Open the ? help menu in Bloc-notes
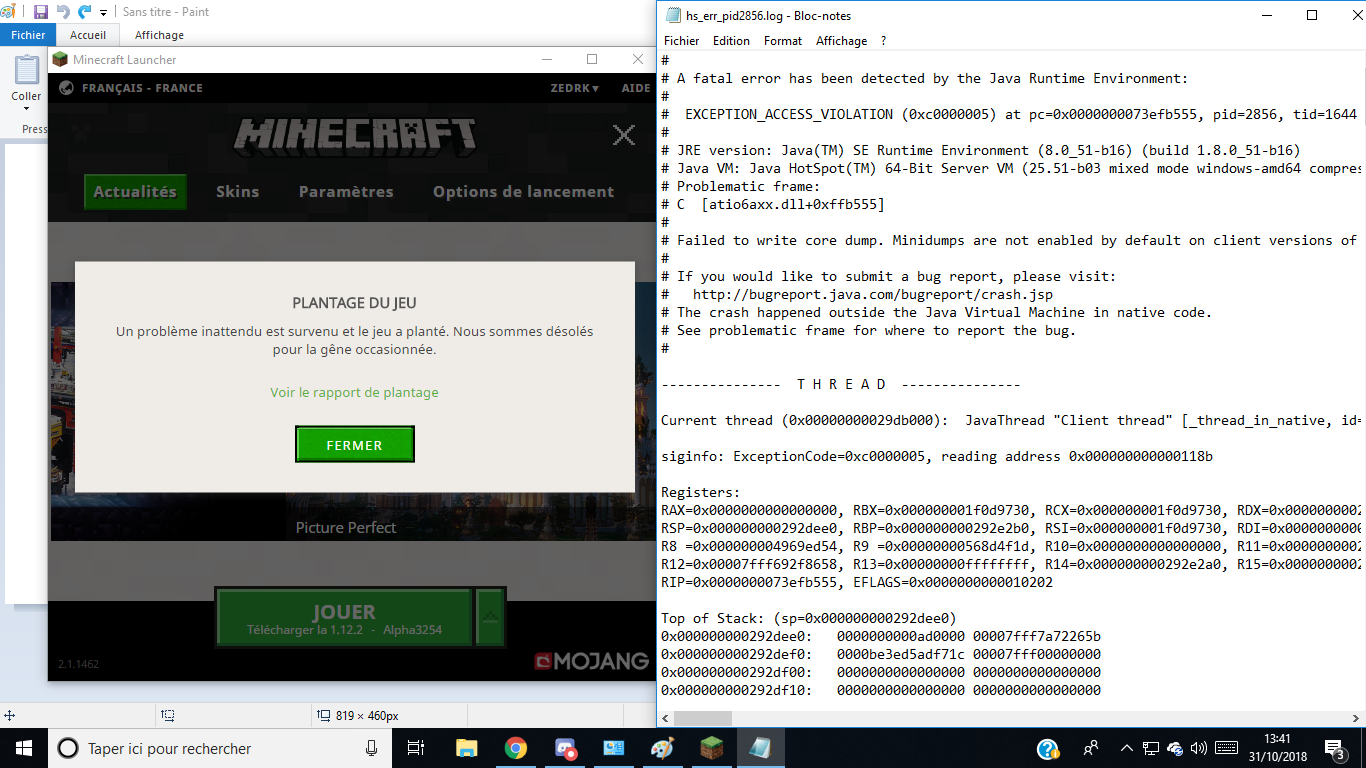Image resolution: width=1366 pixels, height=768 pixels. click(883, 41)
